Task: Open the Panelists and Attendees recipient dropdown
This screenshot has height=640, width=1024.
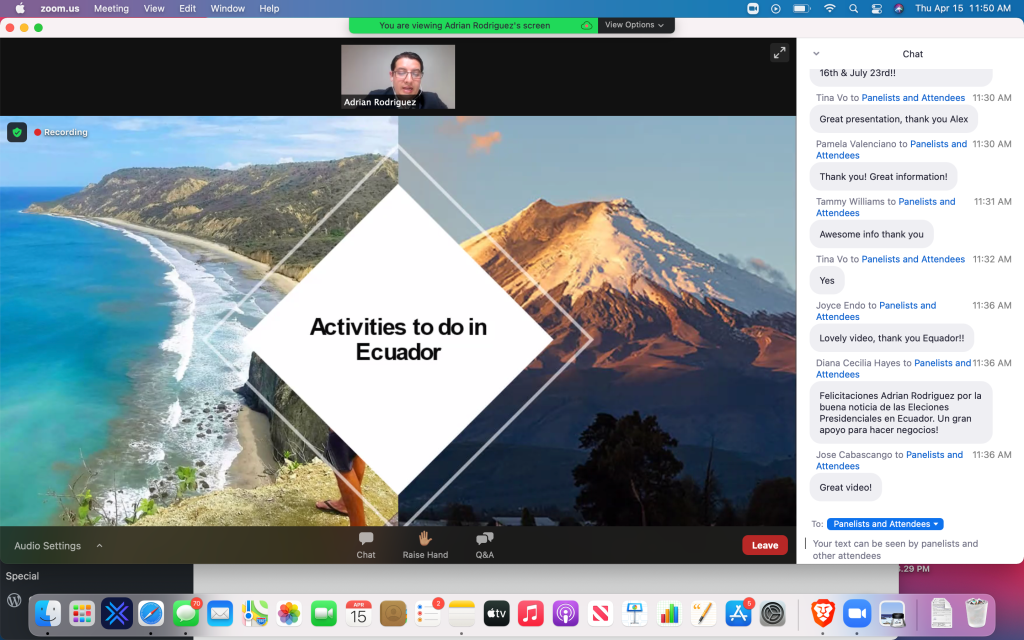Action: [884, 524]
